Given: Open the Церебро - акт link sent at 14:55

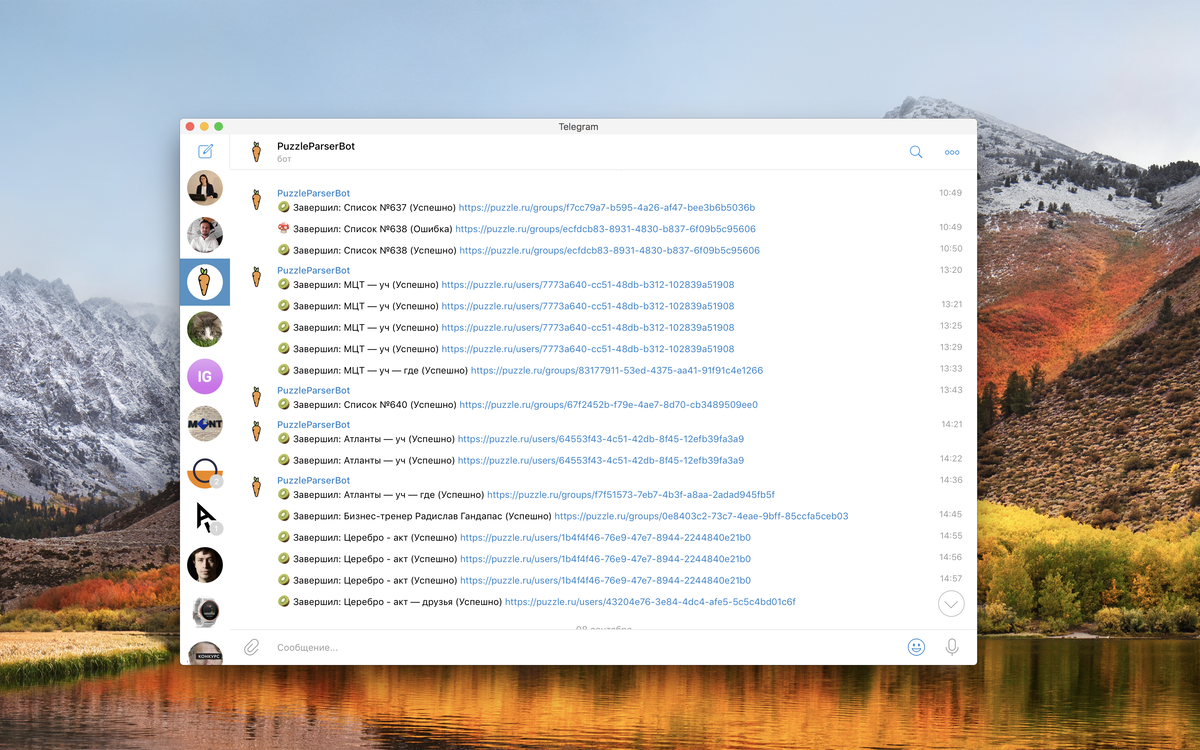Looking at the screenshot, I should tap(605, 538).
